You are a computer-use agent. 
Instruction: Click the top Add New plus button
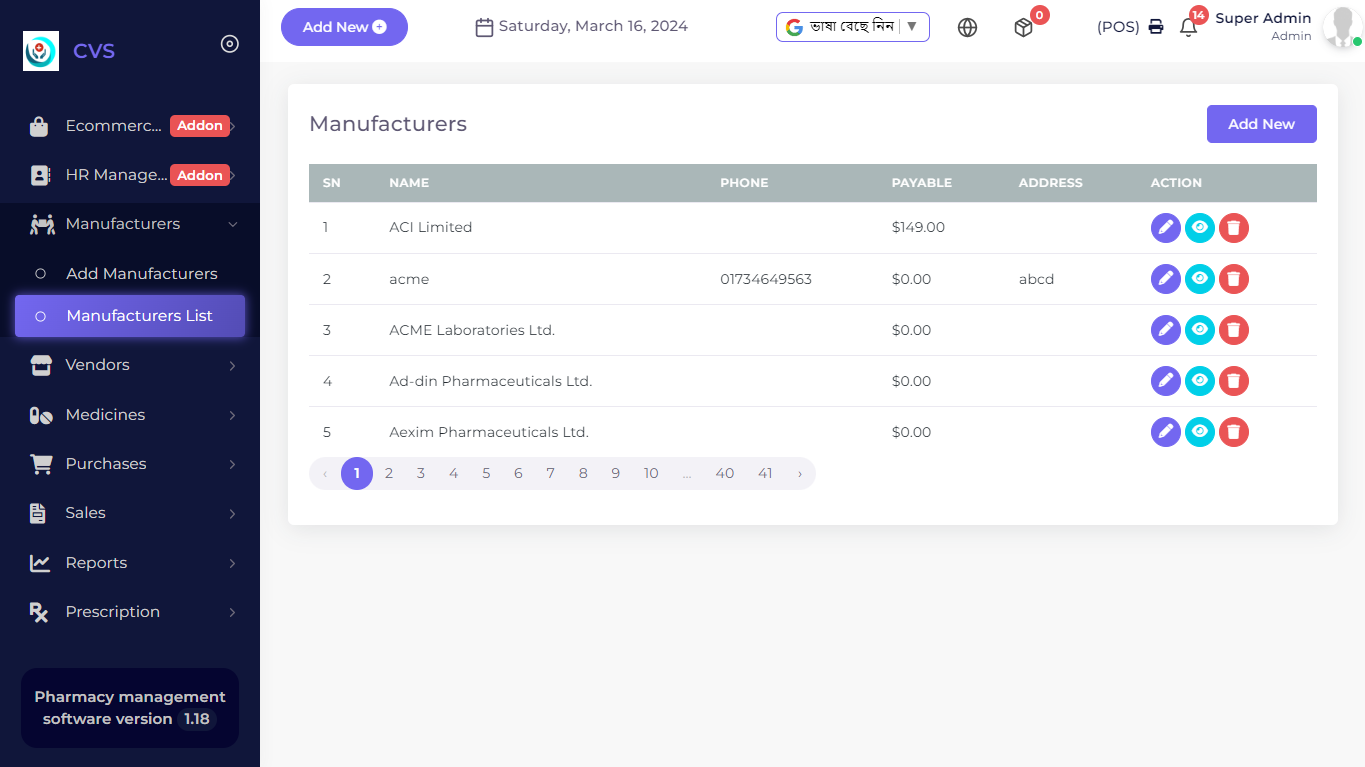point(344,27)
